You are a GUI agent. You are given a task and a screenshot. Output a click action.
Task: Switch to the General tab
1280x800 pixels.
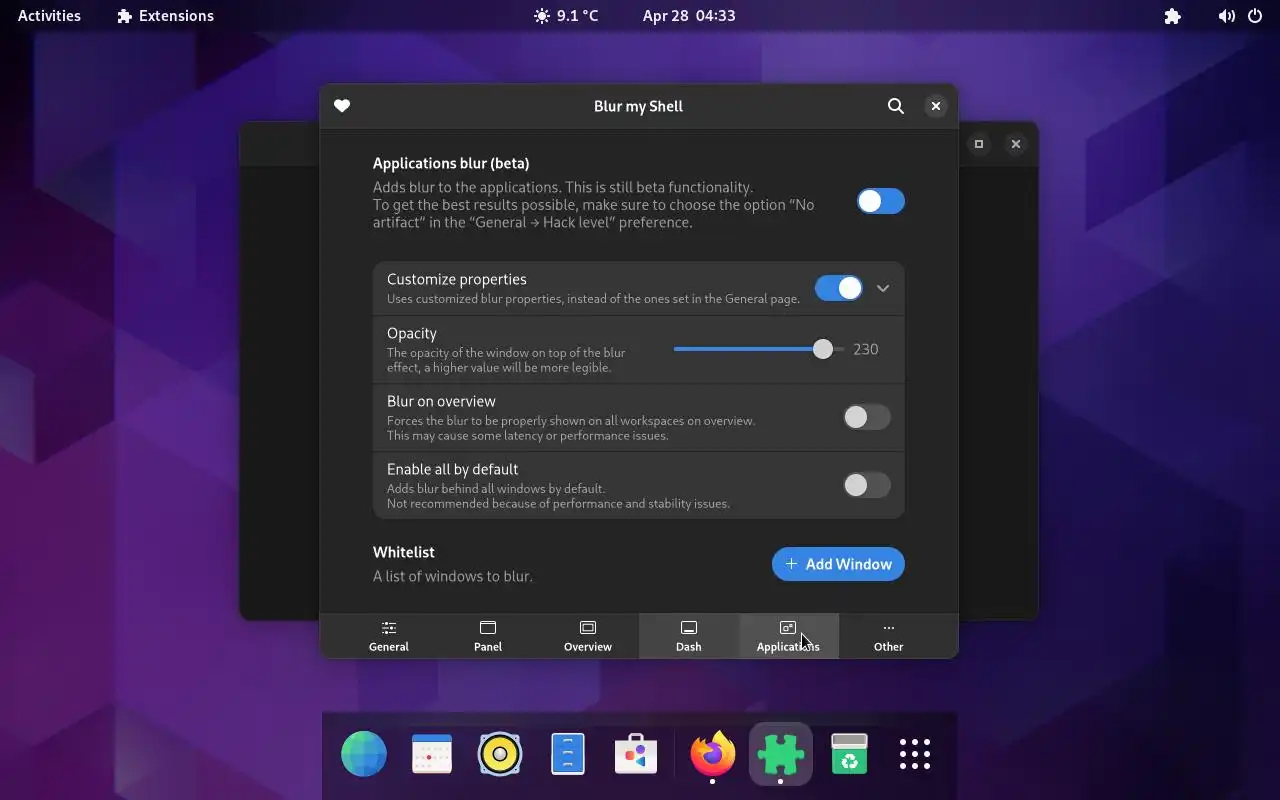(389, 636)
